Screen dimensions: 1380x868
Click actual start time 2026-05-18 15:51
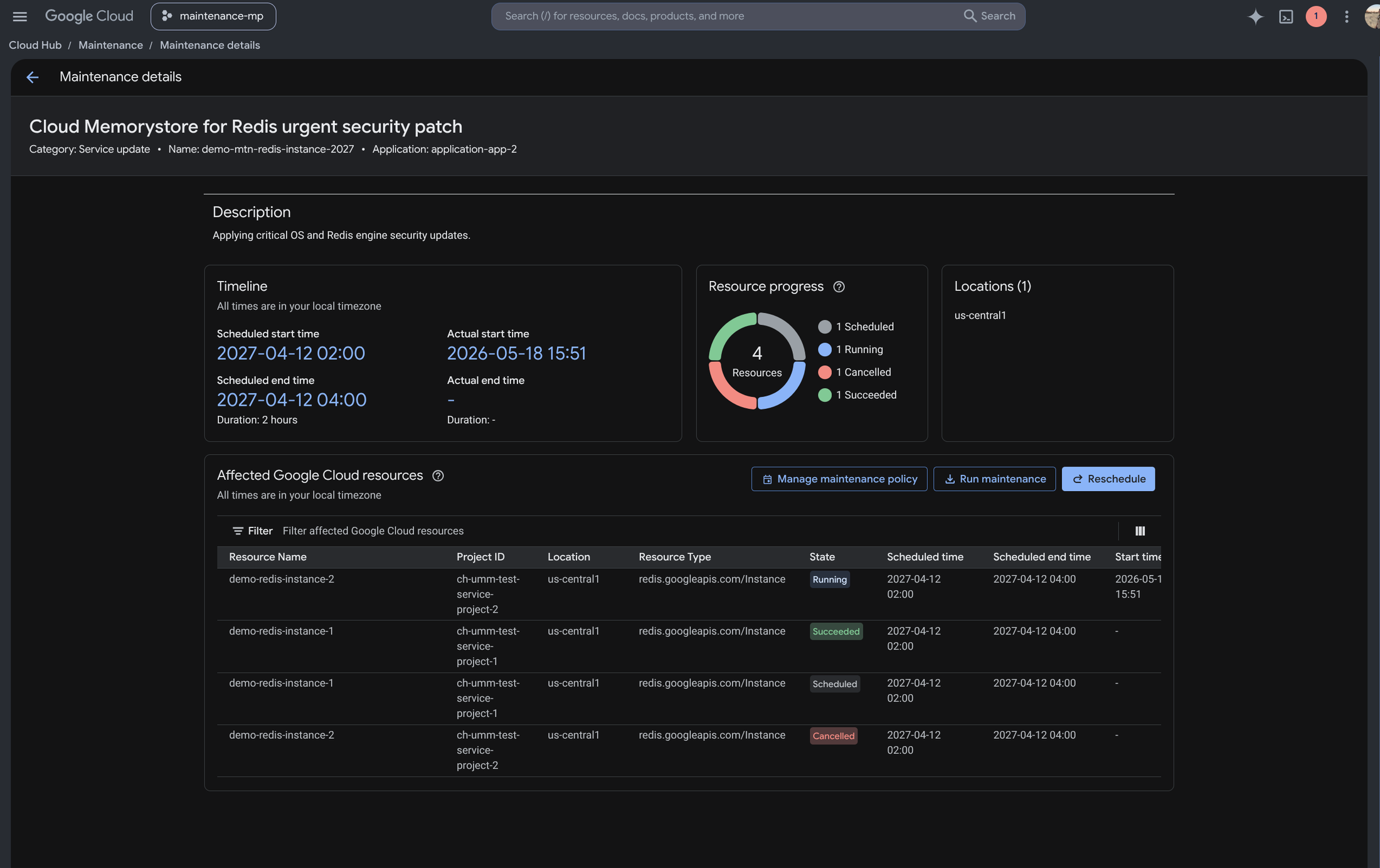click(516, 354)
